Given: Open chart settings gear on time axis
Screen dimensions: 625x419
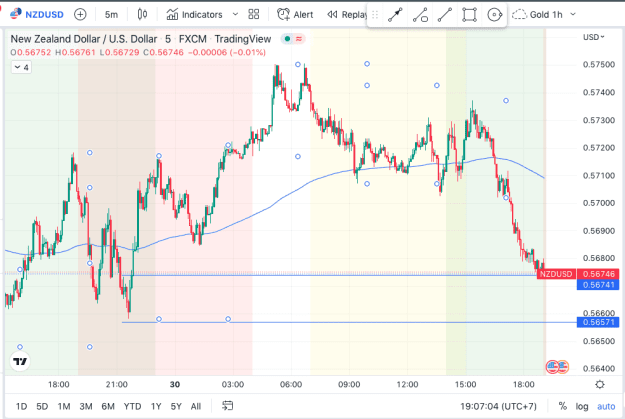Looking at the screenshot, I should (x=599, y=384).
